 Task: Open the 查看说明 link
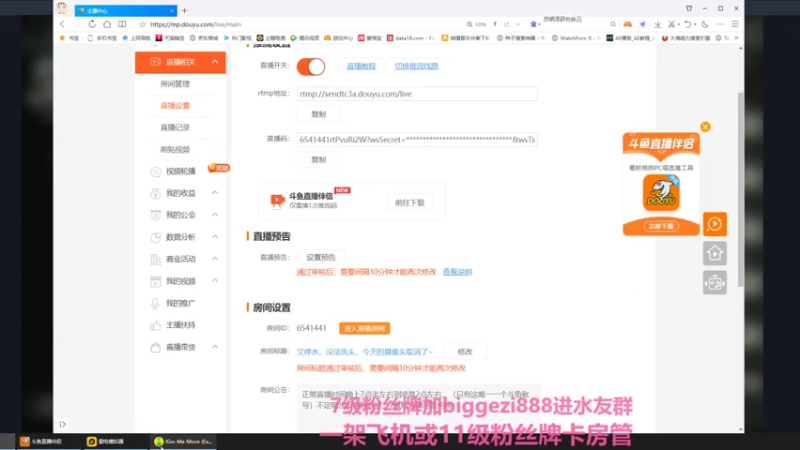click(457, 272)
